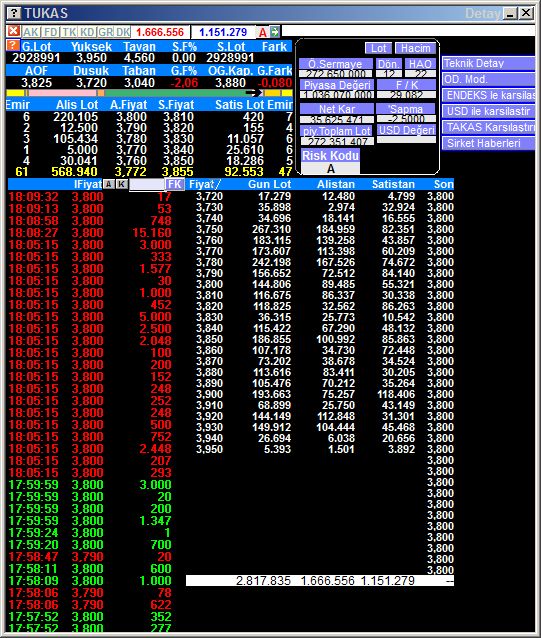Click the blue value 1.151.279 in toolbar

coord(223,32)
